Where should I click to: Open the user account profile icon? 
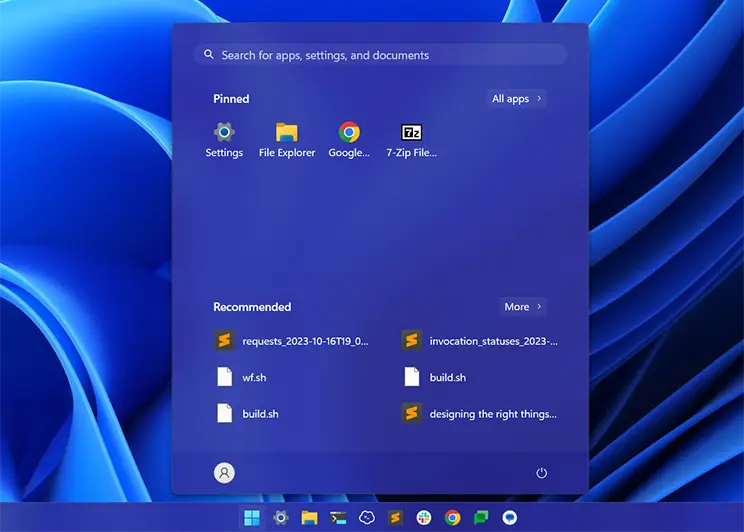[x=224, y=473]
